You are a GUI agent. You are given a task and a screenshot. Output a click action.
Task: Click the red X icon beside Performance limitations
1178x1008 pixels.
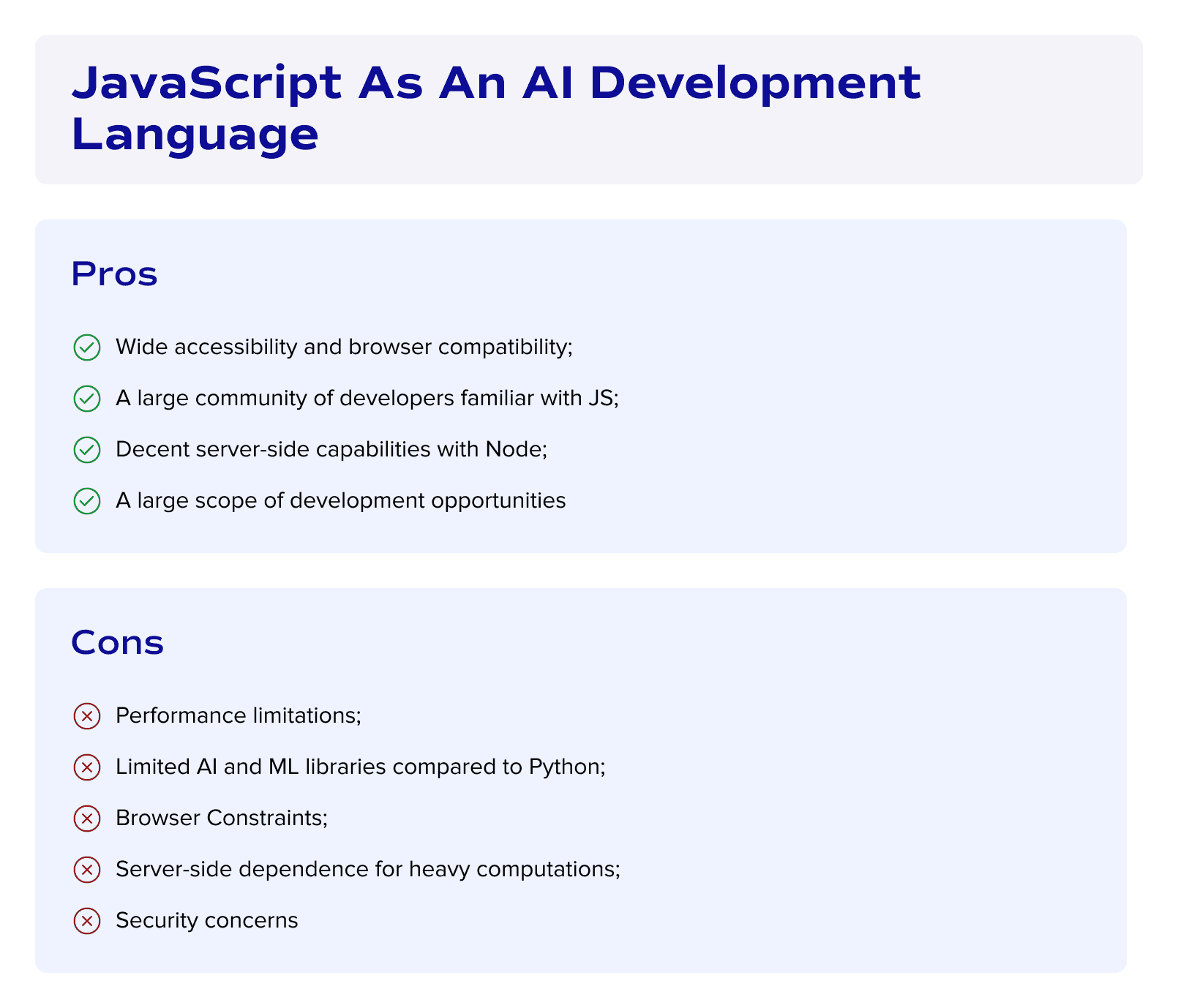click(x=87, y=716)
